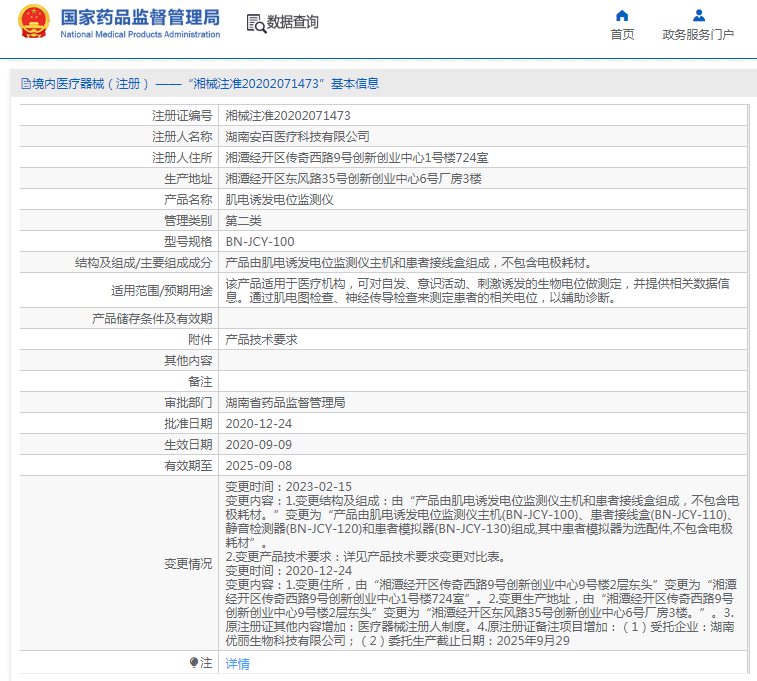
Task: Click the document icon before 境内医疗器械
Action: pyautogui.click(x=25, y=84)
